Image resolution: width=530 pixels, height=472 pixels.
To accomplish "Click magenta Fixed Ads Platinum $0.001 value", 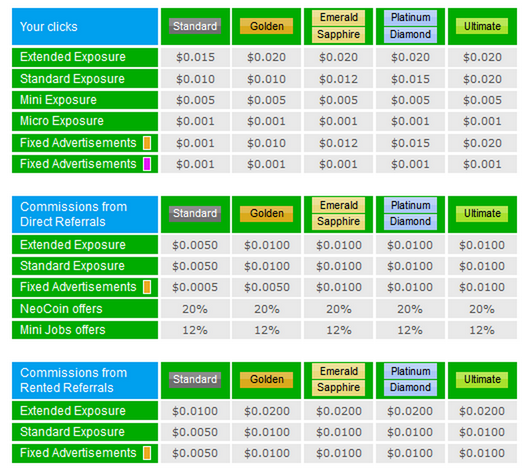I will 410,164.
